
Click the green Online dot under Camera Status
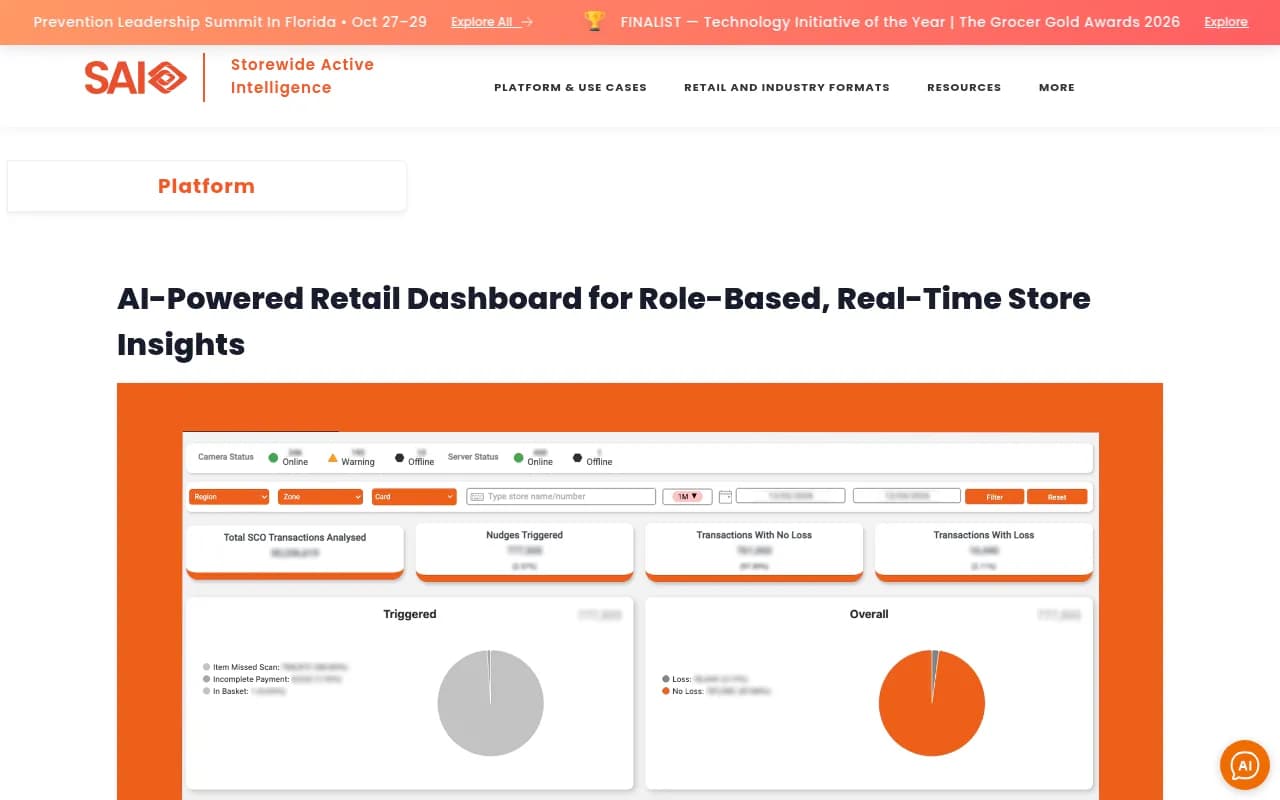click(273, 458)
